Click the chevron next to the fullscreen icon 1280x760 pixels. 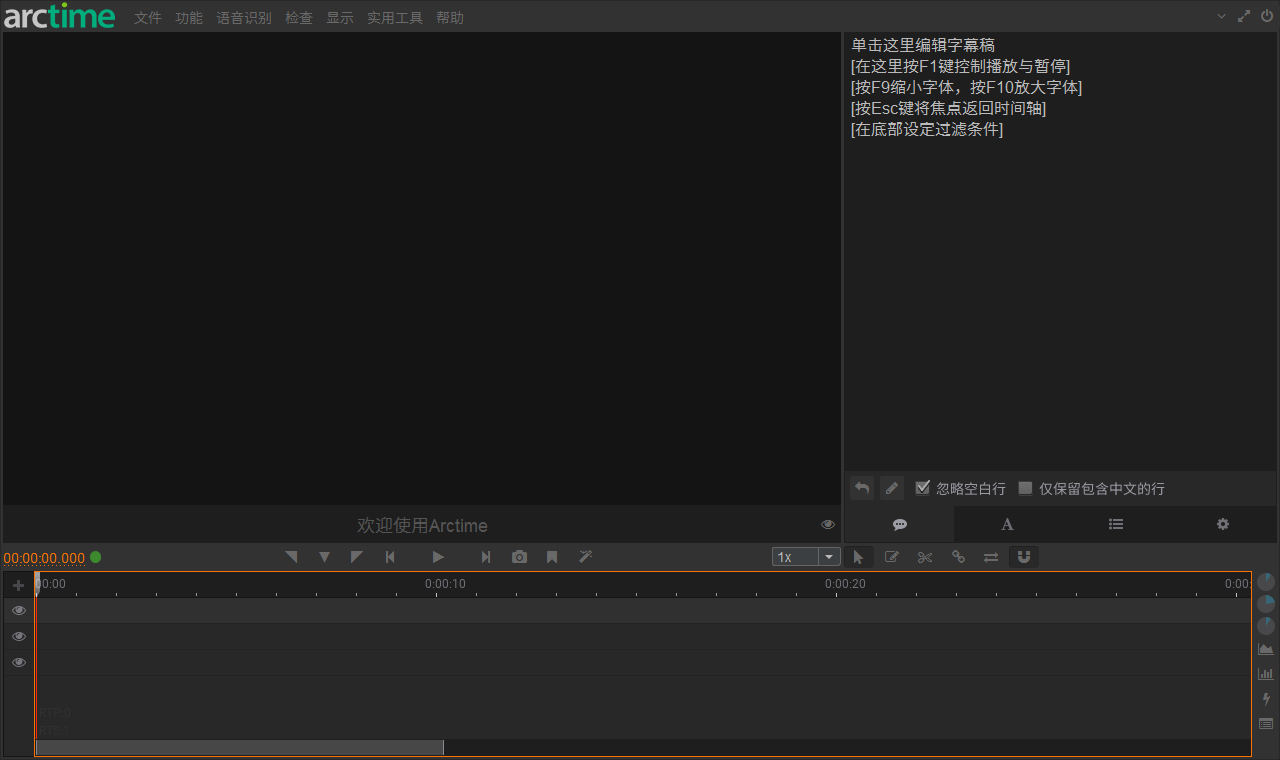(x=1221, y=16)
